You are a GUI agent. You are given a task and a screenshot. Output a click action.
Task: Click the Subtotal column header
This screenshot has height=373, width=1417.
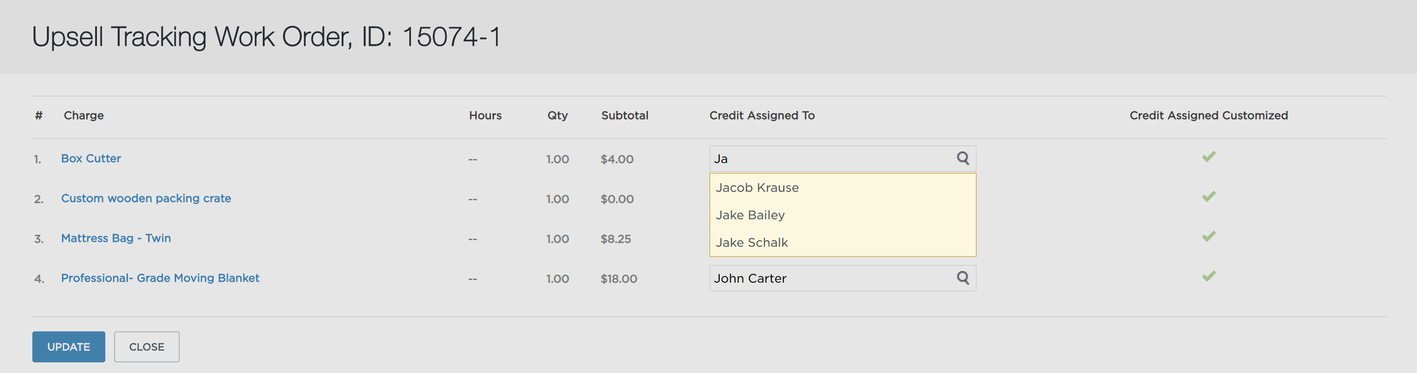625,116
